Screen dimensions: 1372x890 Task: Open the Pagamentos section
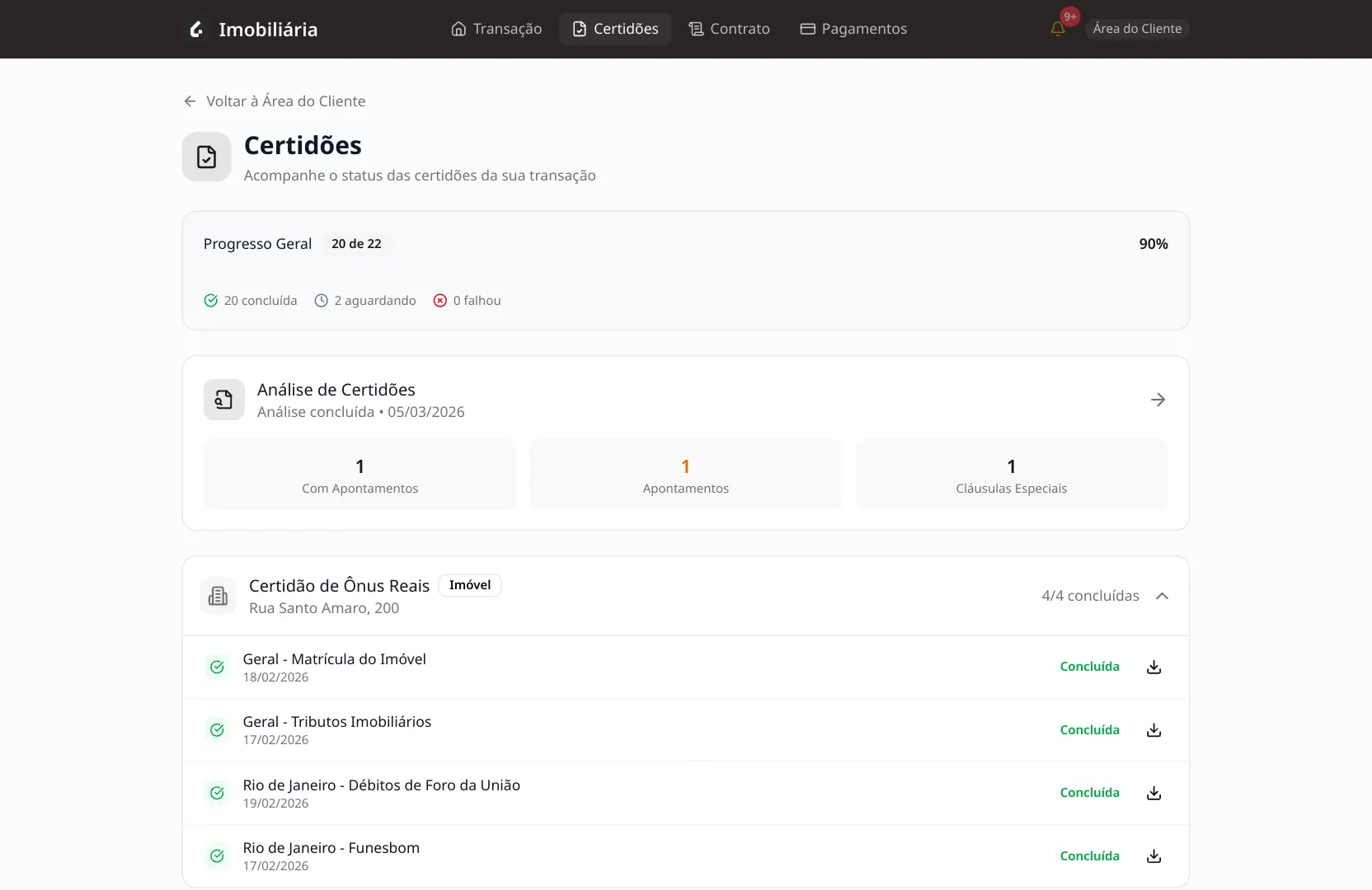[854, 28]
